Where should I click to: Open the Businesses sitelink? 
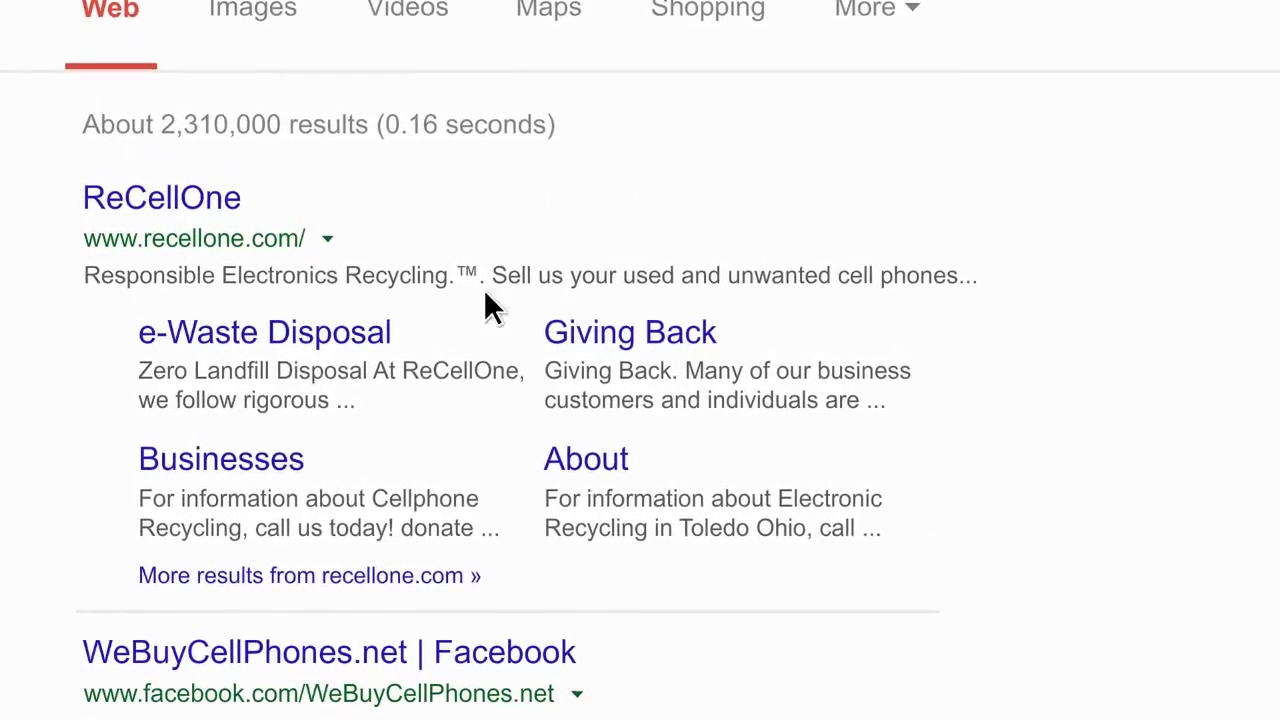point(221,459)
